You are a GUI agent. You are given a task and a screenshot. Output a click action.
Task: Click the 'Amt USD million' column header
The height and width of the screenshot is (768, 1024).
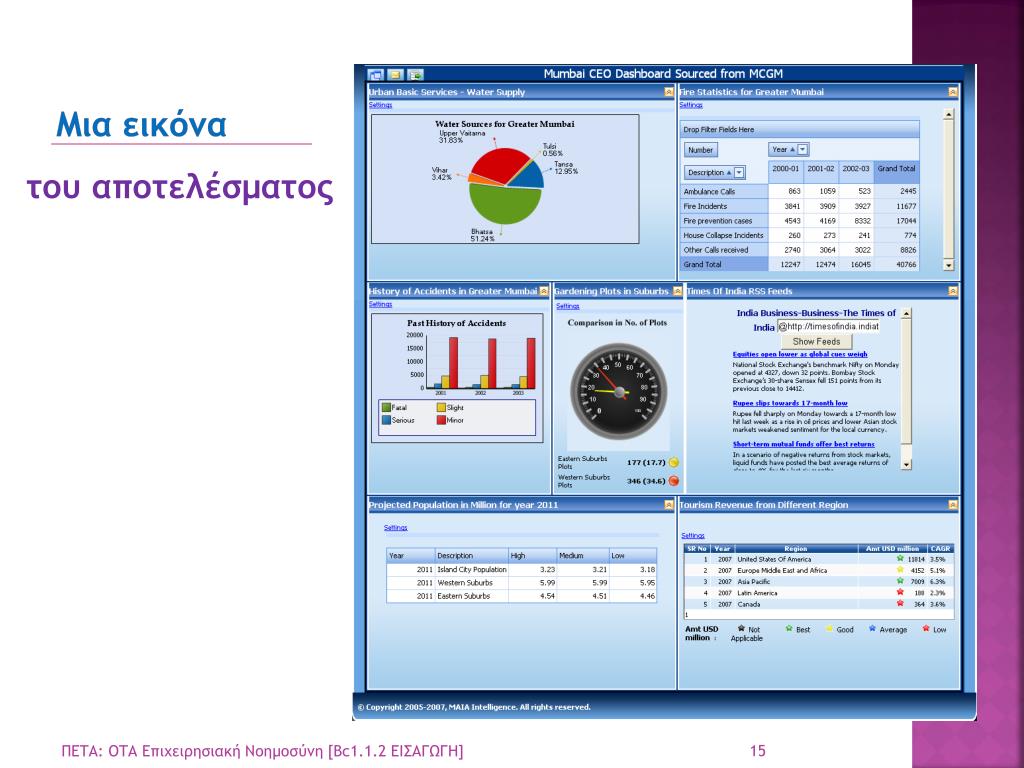click(x=892, y=549)
